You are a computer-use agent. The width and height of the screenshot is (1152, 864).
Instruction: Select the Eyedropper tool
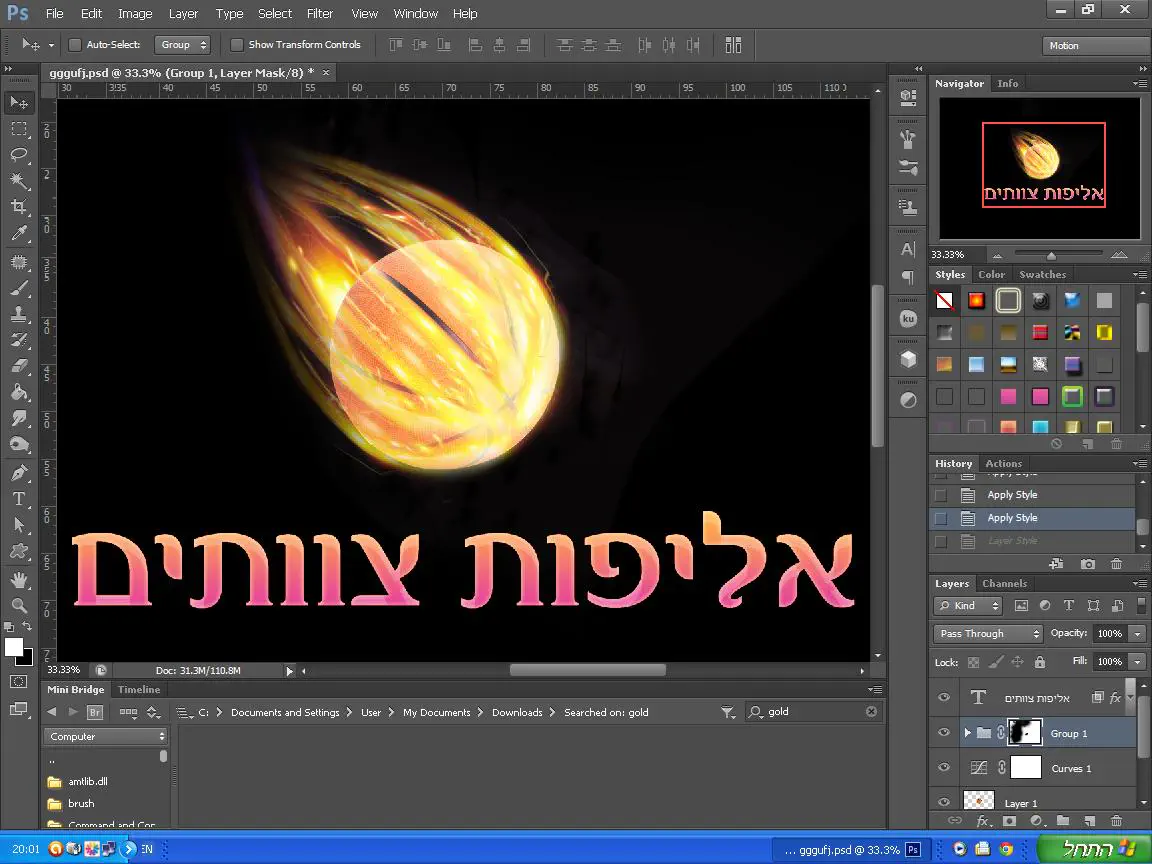coord(19,234)
